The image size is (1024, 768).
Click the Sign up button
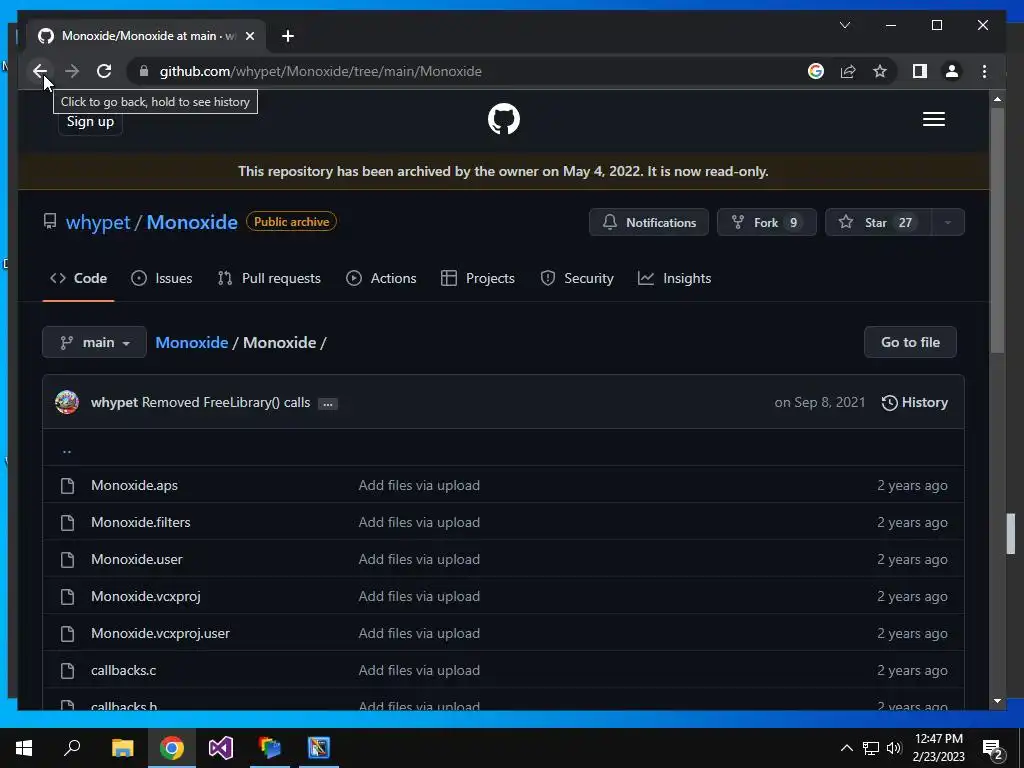[x=90, y=121]
